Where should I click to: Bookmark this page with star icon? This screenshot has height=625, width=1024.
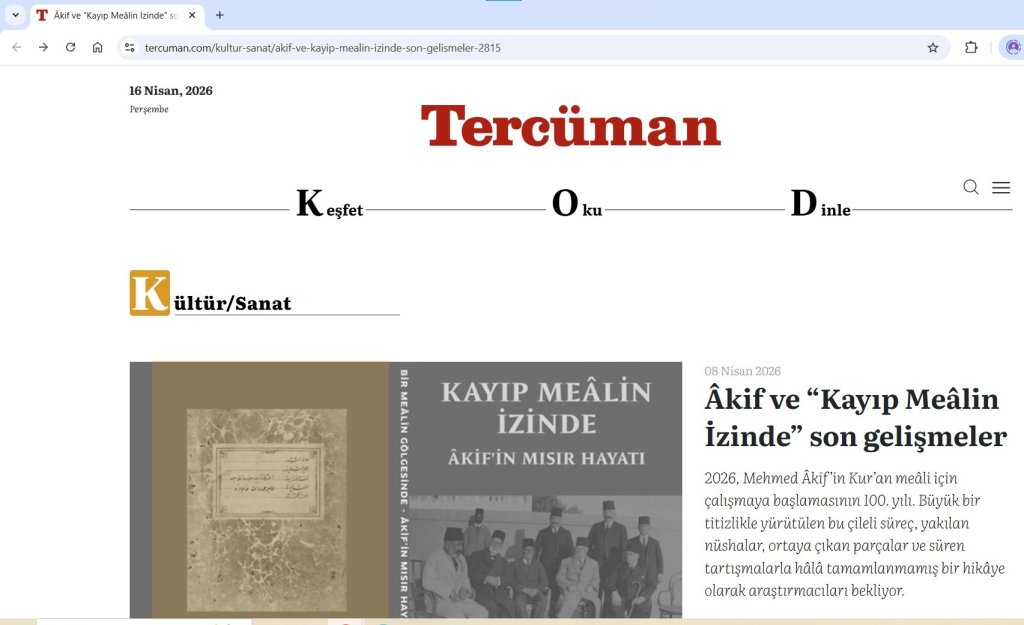(x=932, y=47)
